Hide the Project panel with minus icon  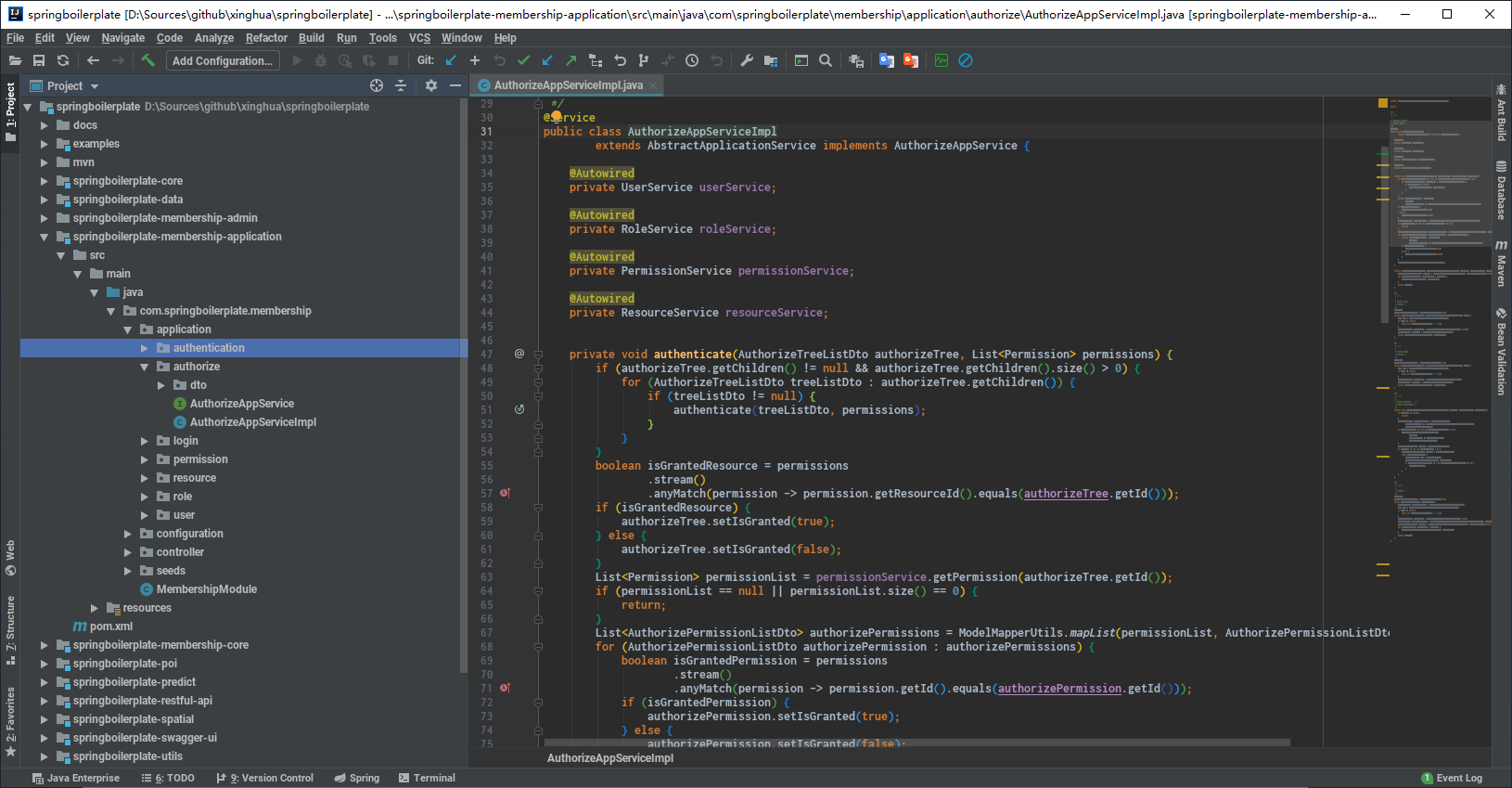455,85
